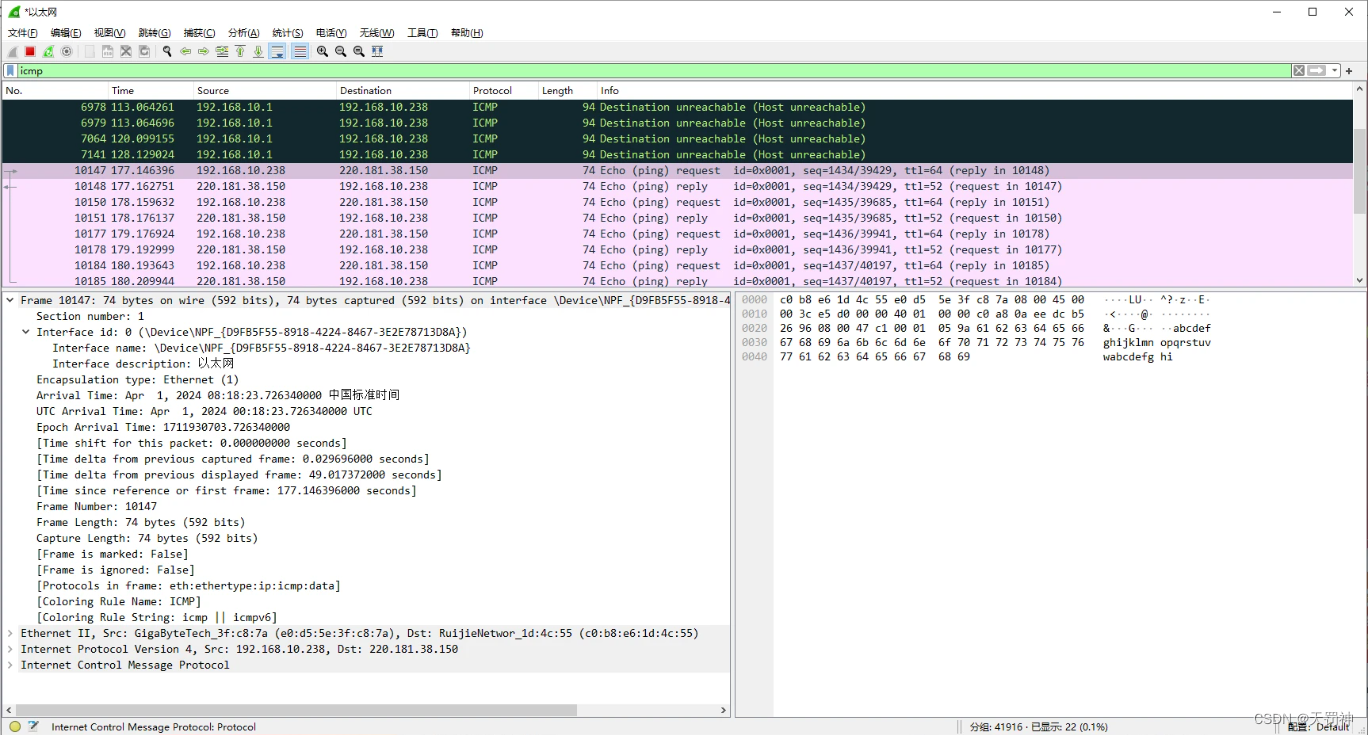Reset packet text to normal size
Viewport: 1368px width, 735px height.
359,51
